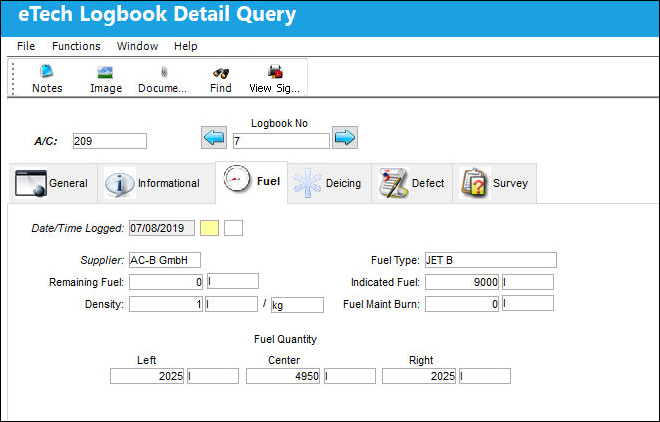
Task: Click the Informational tab info icon
Action: pos(120,183)
